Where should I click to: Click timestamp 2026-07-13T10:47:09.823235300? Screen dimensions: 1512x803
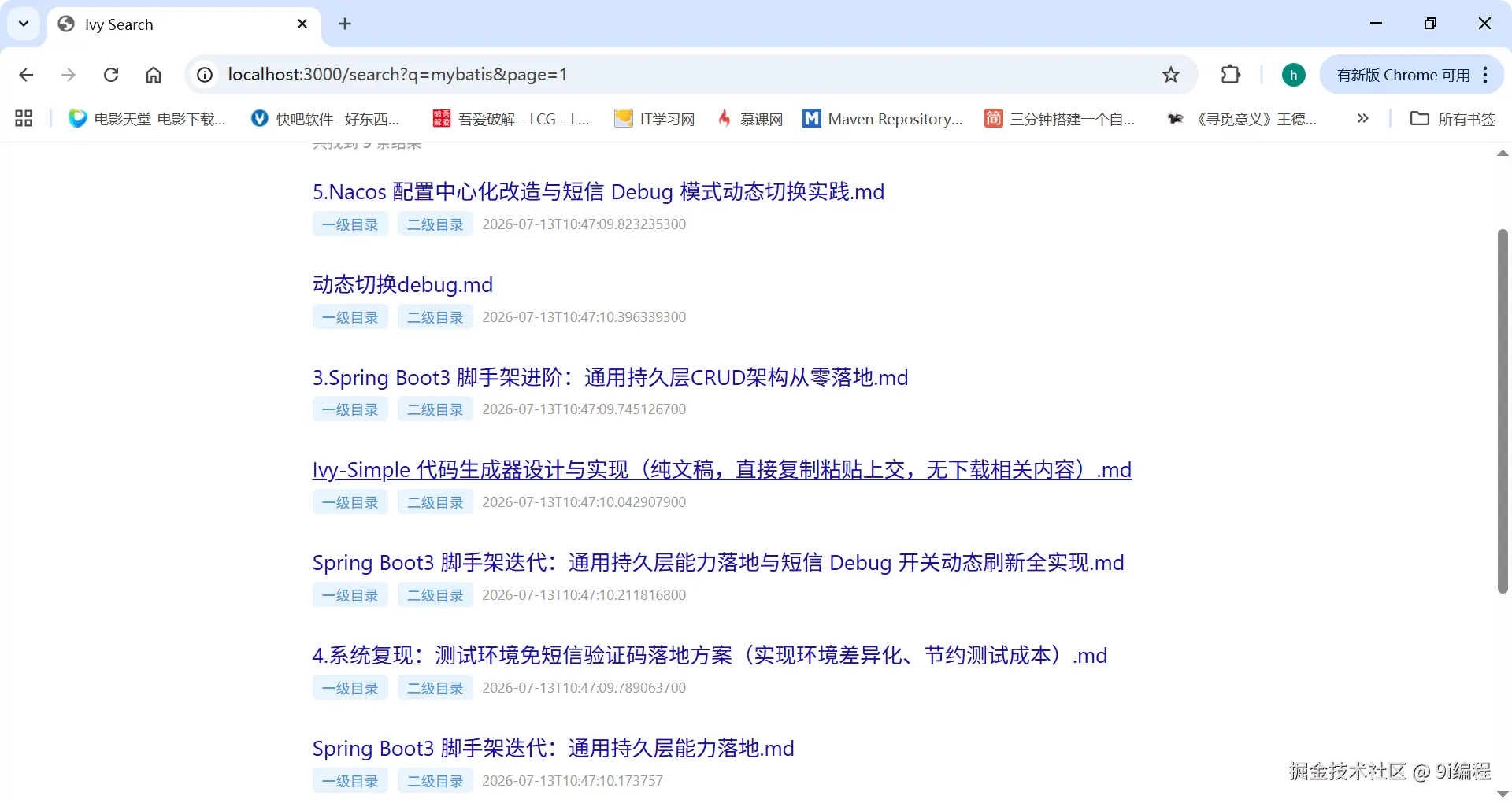pyautogui.click(x=584, y=224)
